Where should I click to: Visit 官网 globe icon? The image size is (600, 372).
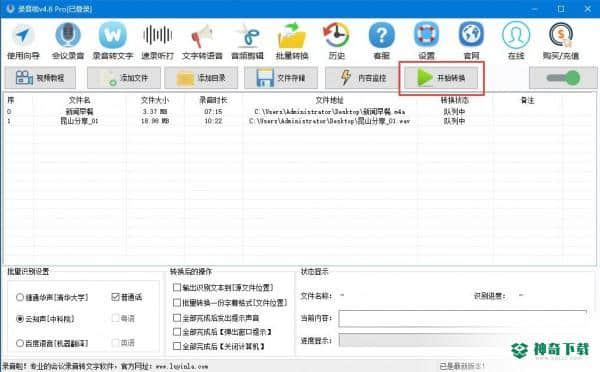(x=471, y=41)
